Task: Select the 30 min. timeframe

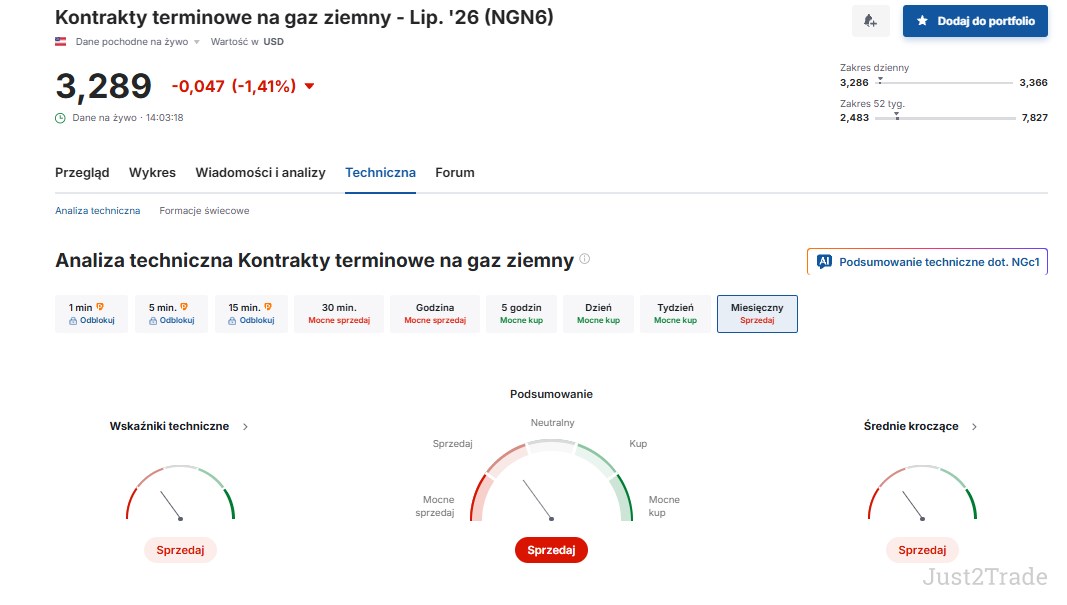Action: pos(339,314)
